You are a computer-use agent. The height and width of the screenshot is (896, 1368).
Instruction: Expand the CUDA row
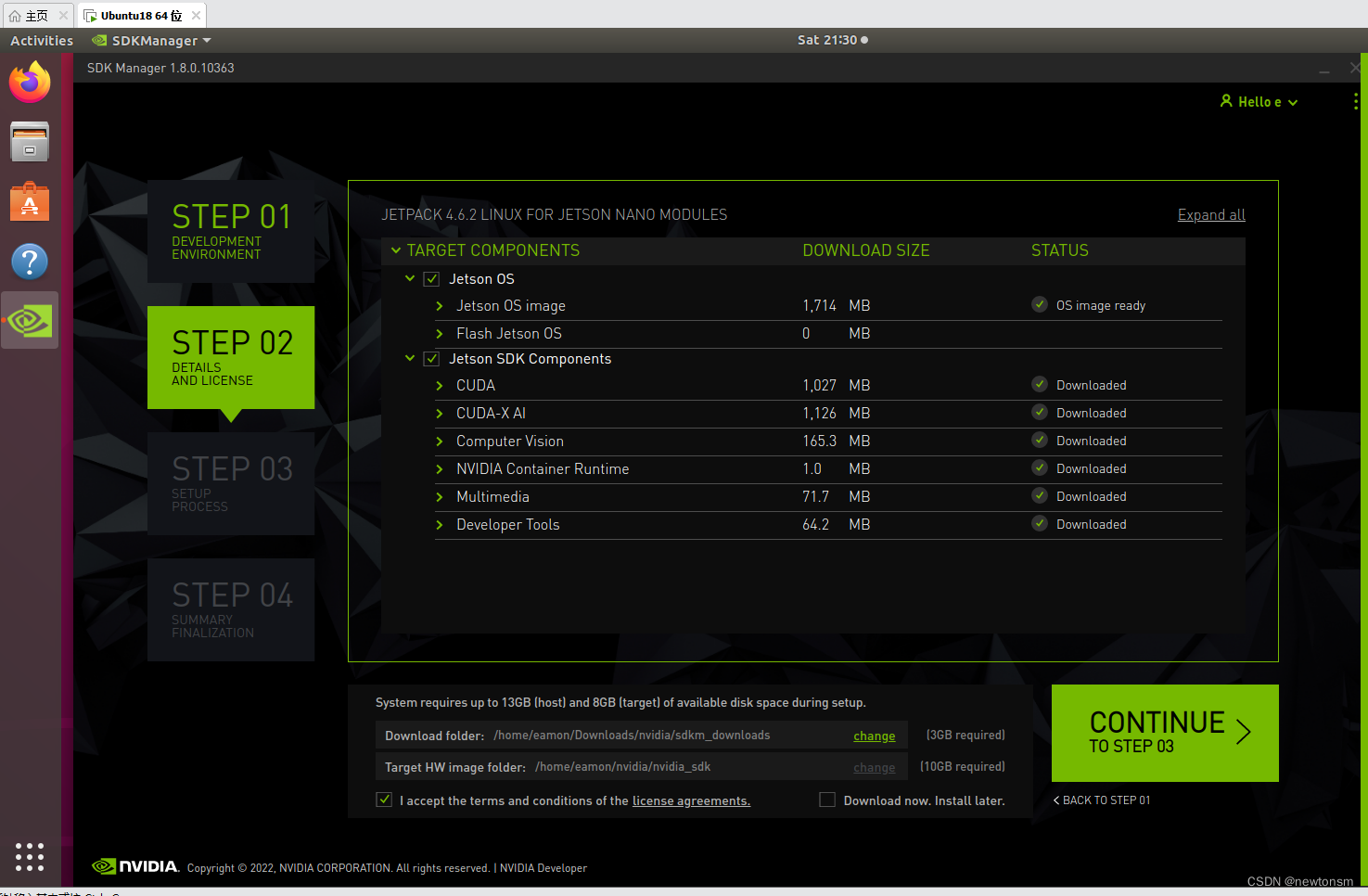[x=440, y=386]
